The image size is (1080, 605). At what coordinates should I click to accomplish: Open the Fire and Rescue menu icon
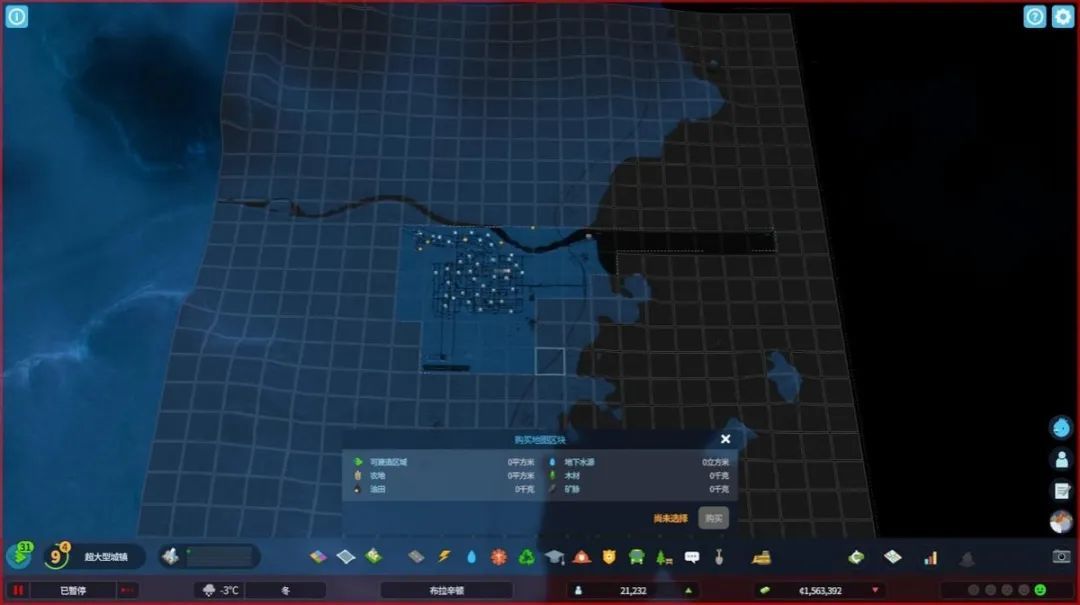[582, 557]
